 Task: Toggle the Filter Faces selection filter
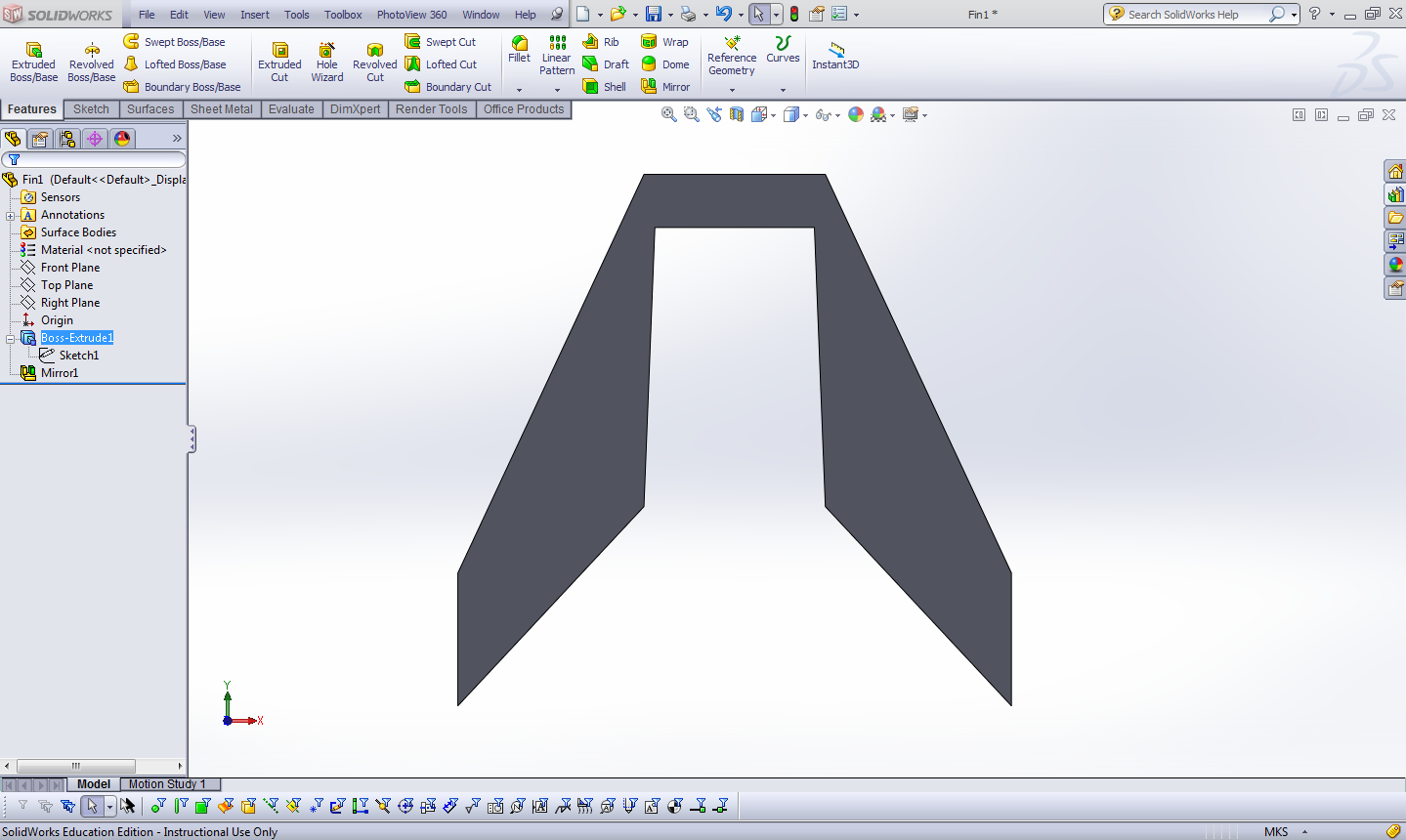203,806
